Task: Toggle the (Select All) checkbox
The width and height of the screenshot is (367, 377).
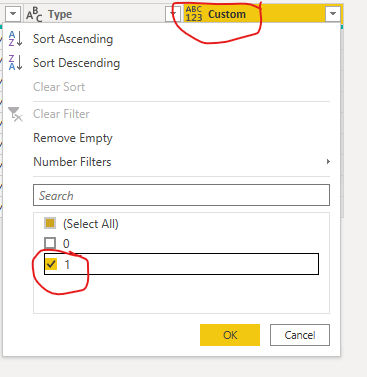Action: point(50,223)
